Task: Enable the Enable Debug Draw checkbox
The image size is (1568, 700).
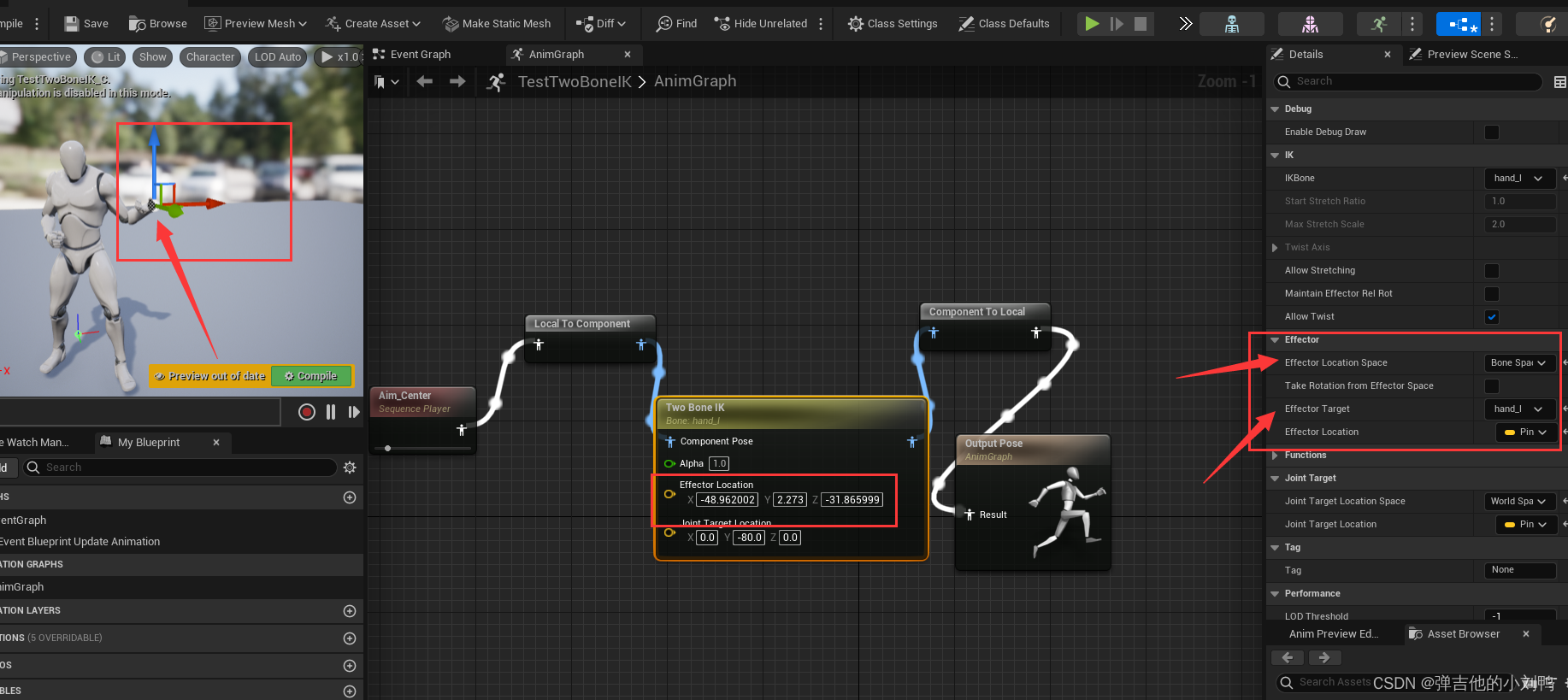Action: click(x=1492, y=132)
